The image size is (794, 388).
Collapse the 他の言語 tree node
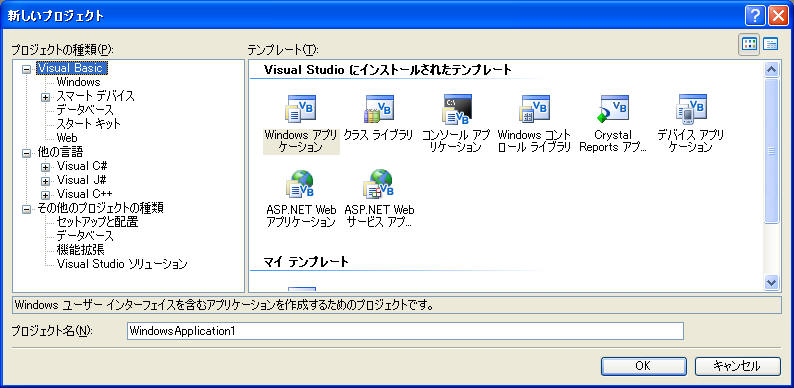[x=27, y=152]
